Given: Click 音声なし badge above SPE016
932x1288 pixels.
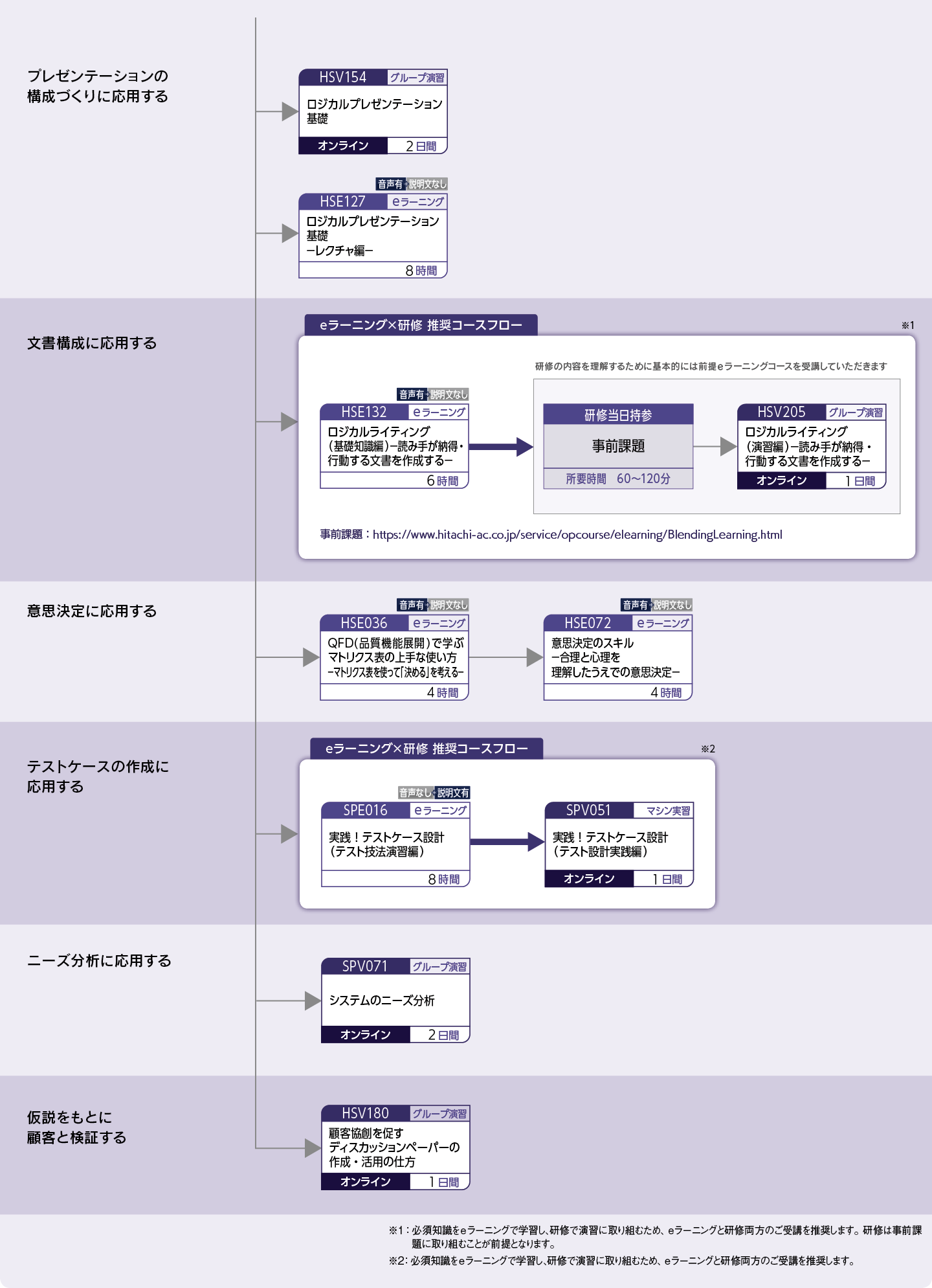Looking at the screenshot, I should (416, 793).
